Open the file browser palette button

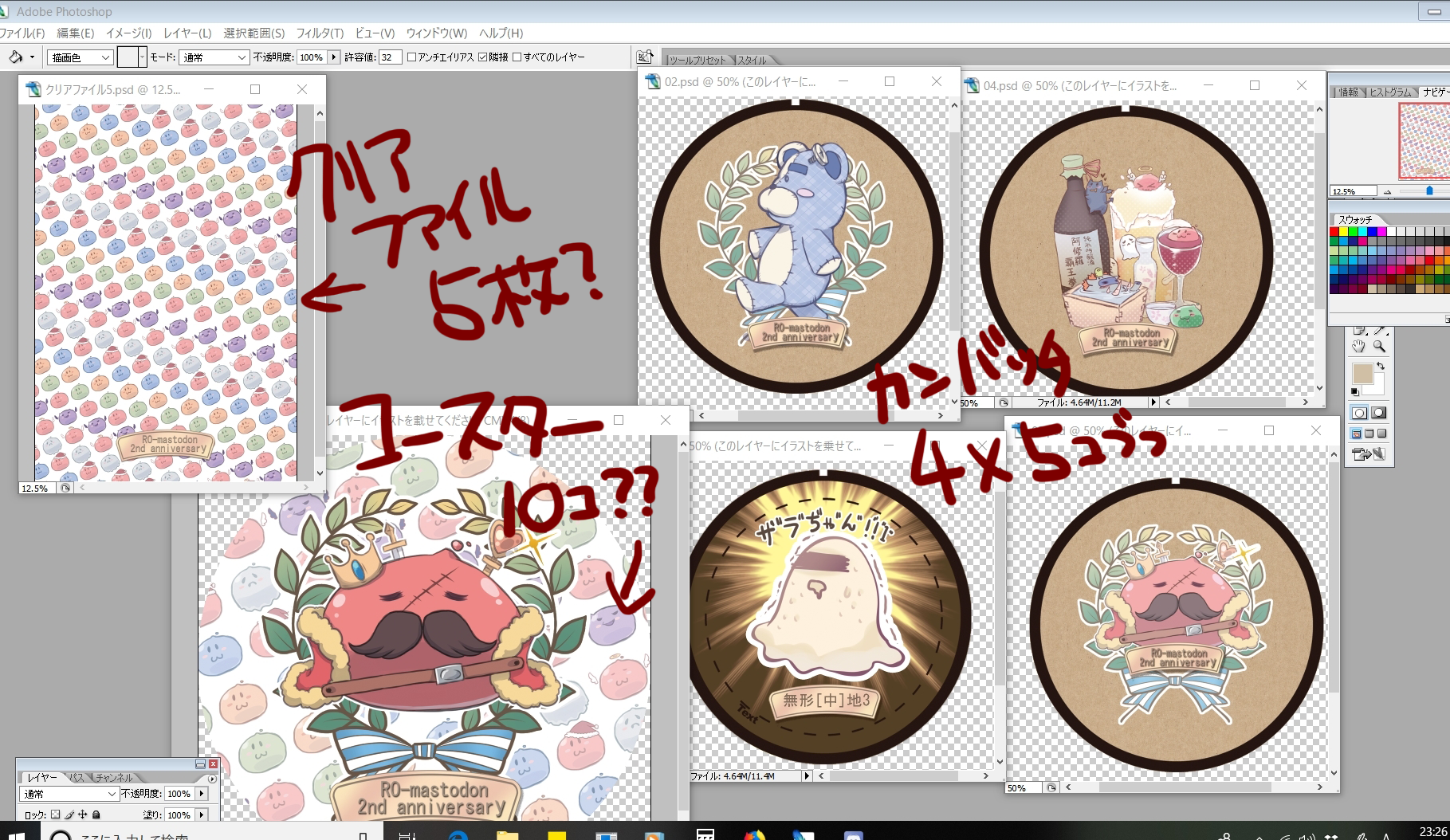(644, 57)
